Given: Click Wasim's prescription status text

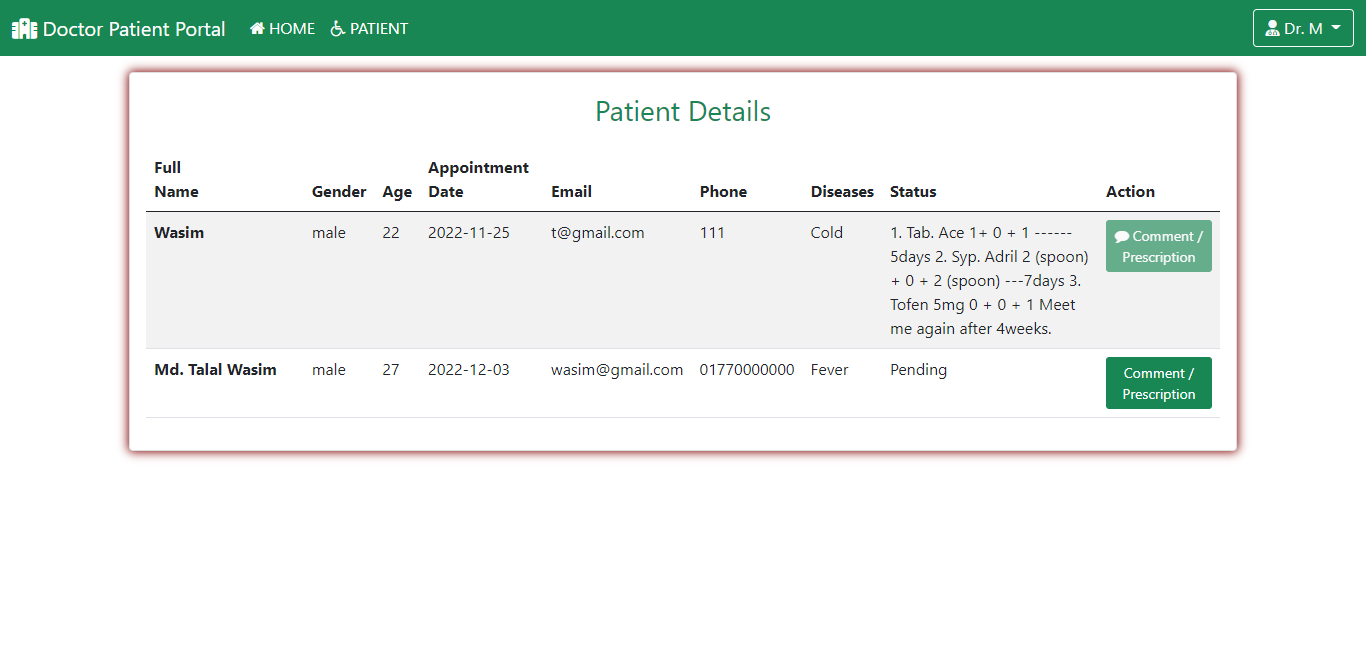Looking at the screenshot, I should point(988,281).
